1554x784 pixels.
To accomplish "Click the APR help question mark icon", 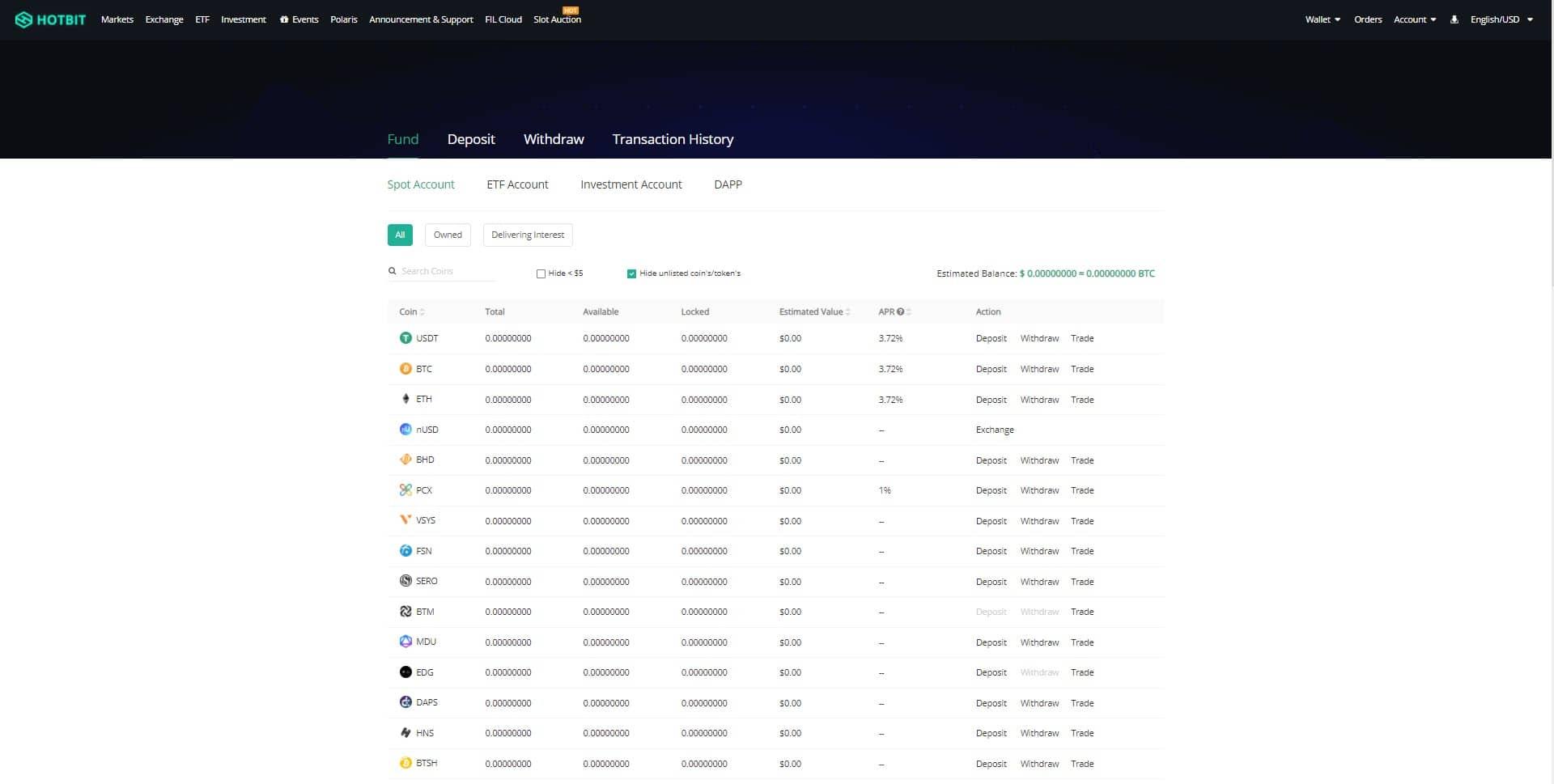I will pyautogui.click(x=900, y=311).
